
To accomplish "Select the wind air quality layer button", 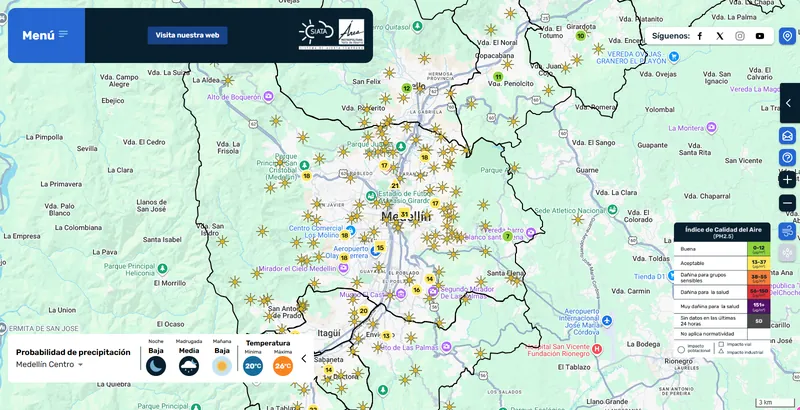I will coord(787,231).
